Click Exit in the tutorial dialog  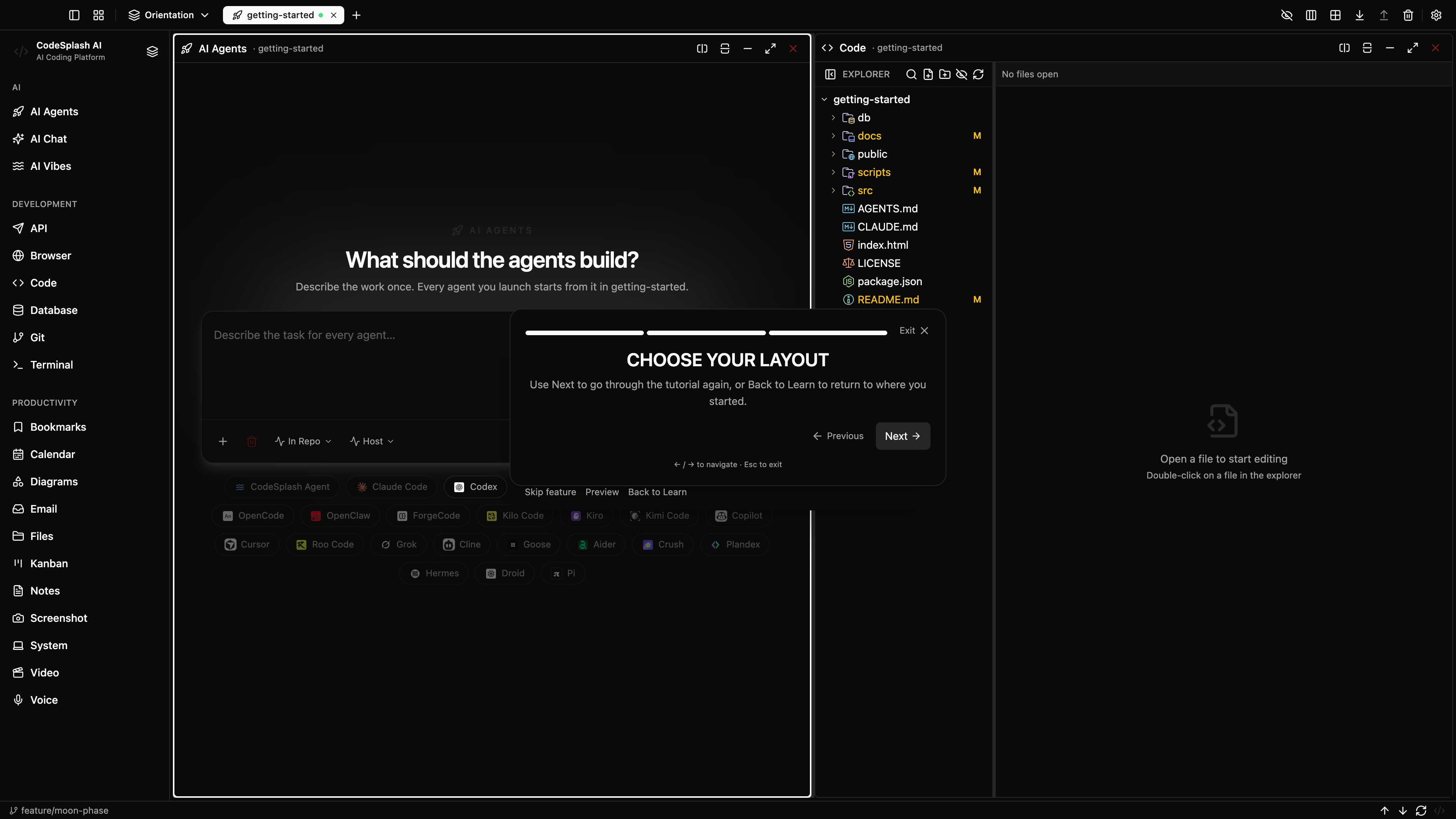[913, 331]
